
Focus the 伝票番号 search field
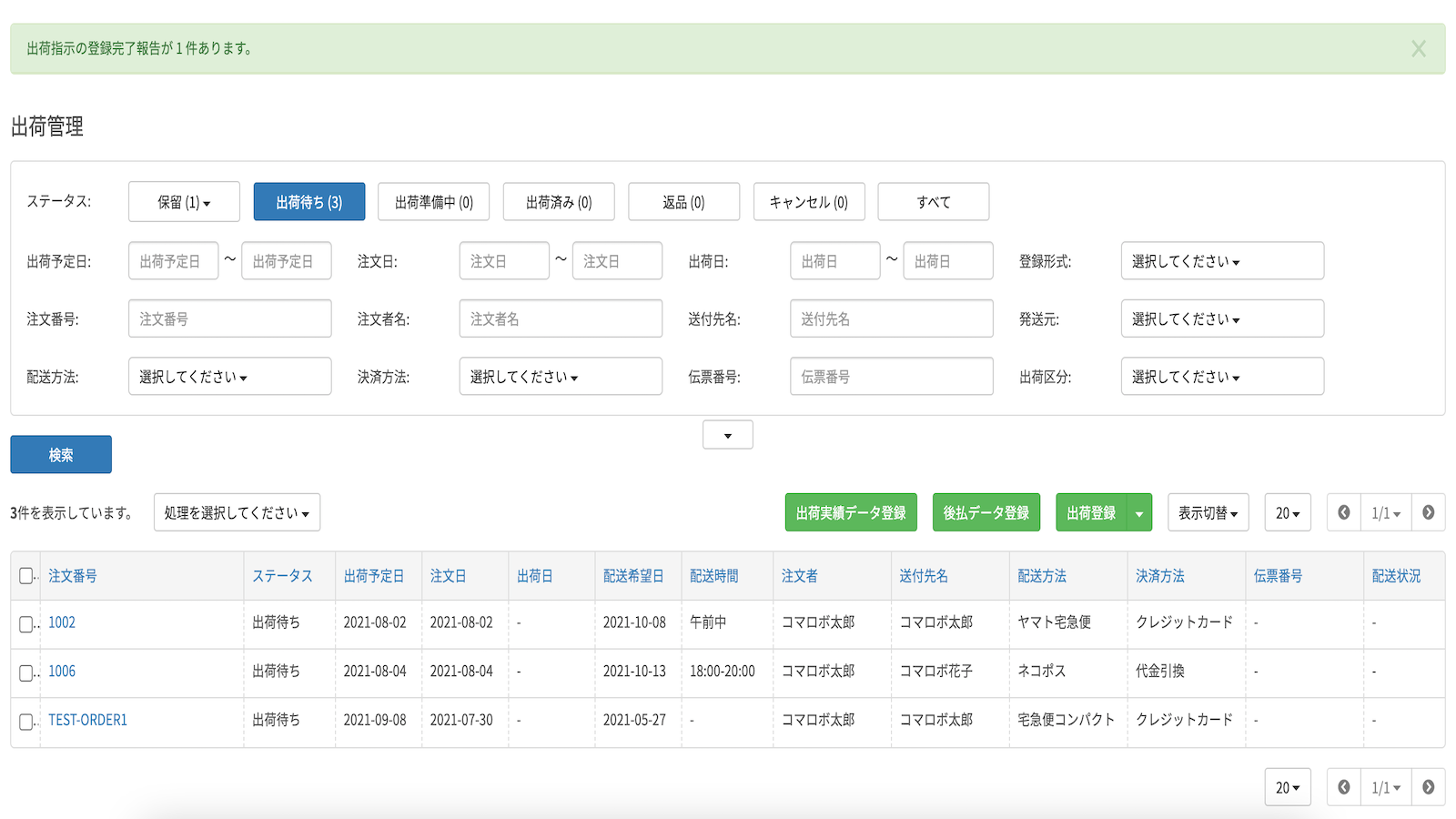click(892, 376)
